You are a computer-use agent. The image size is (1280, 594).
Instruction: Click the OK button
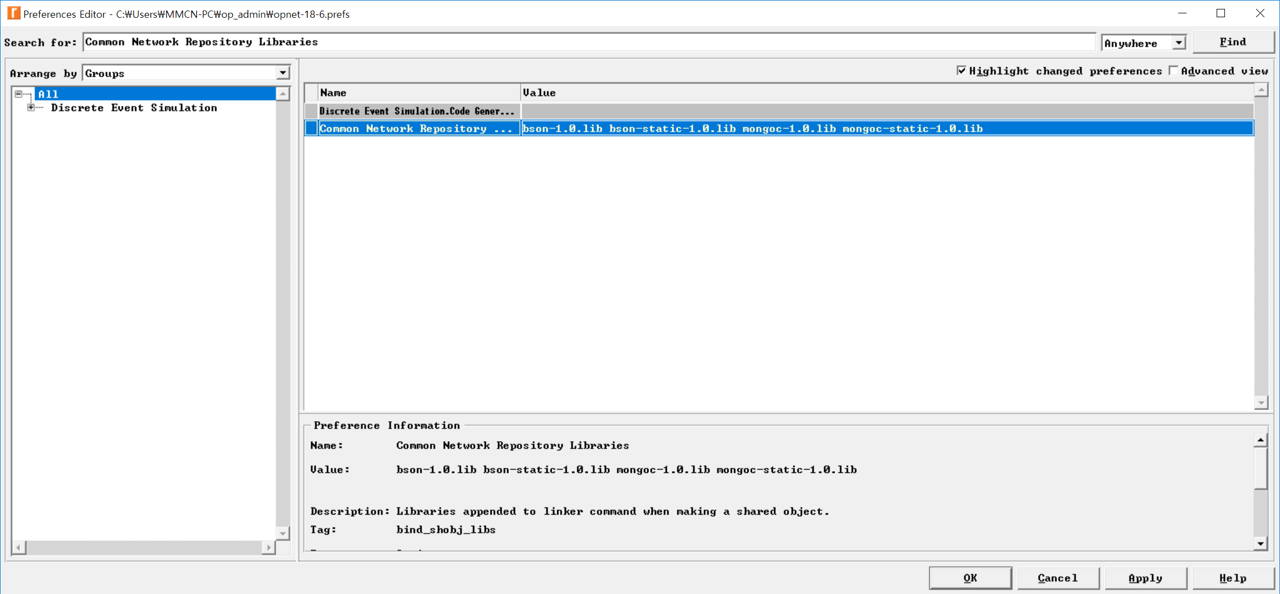(970, 577)
